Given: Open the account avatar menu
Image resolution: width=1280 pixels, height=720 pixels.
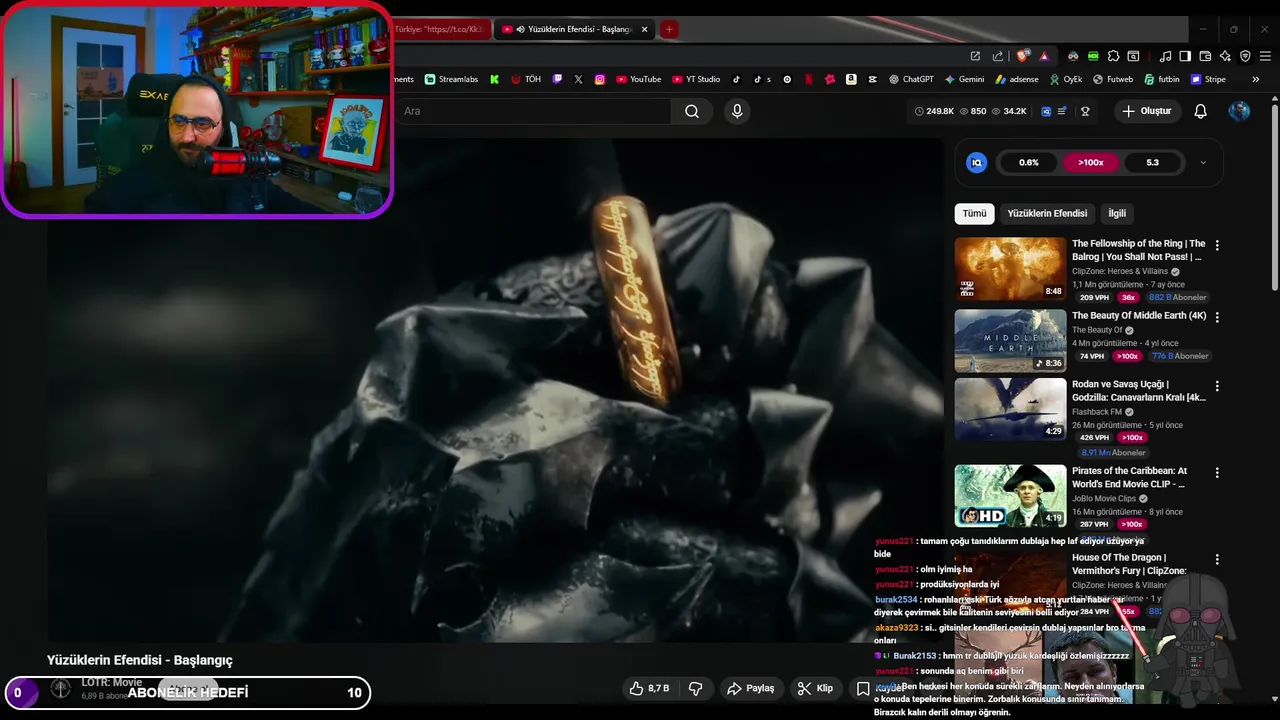Looking at the screenshot, I should pos(1239,111).
